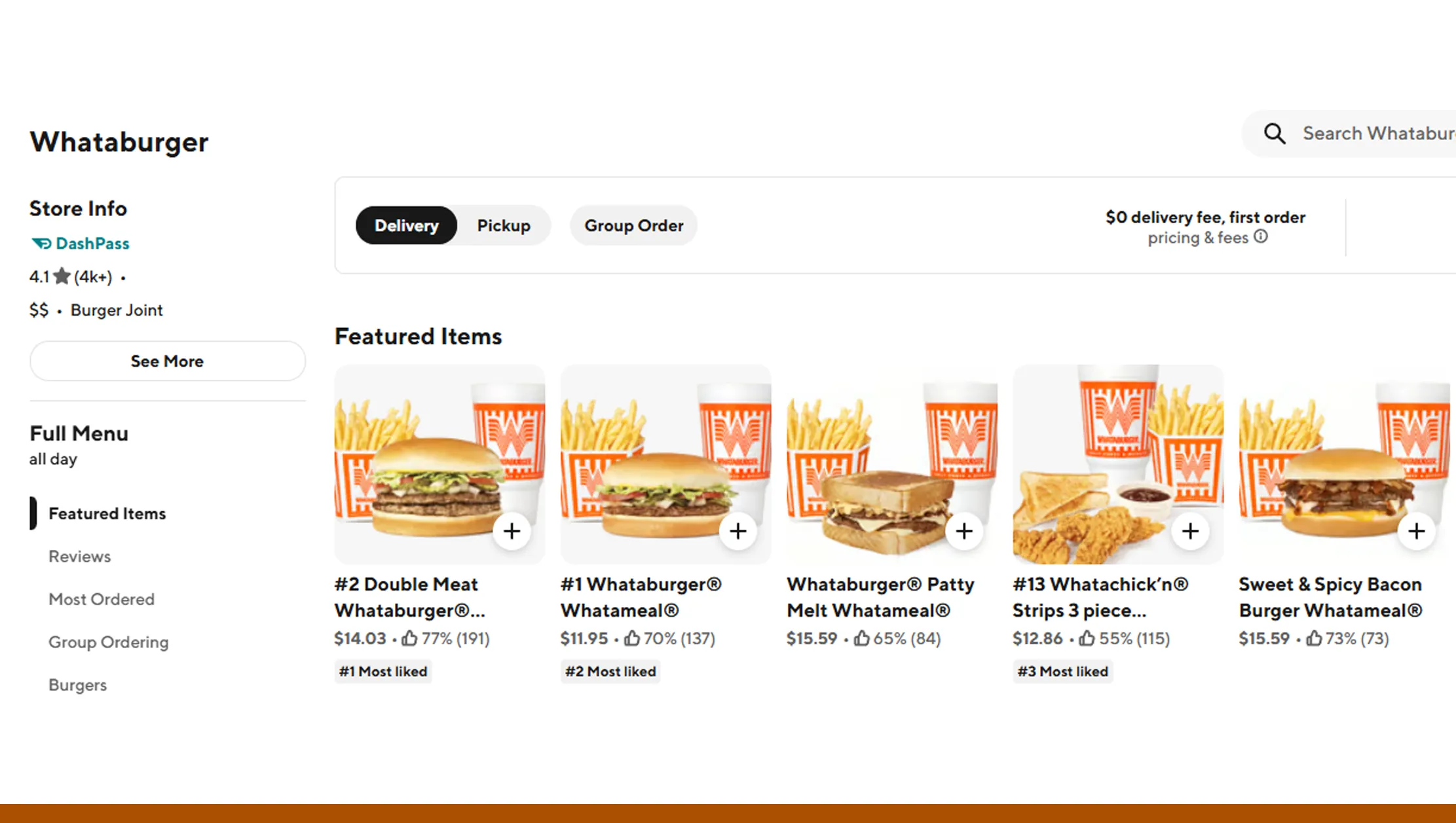Open the 4.1 star rating reviews

coord(71,277)
